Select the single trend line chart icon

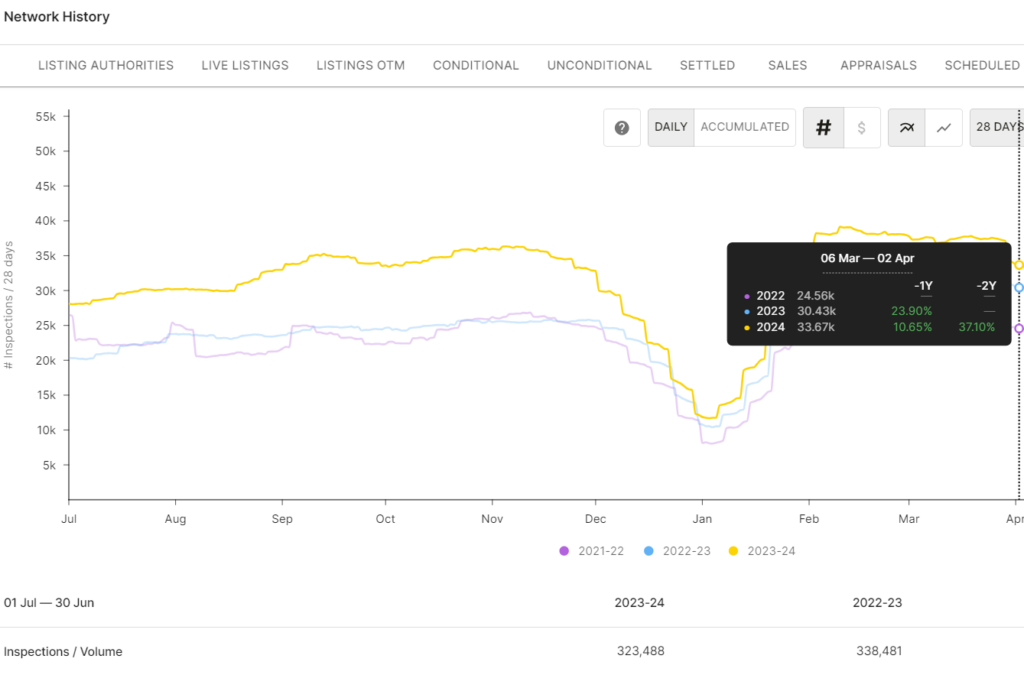pyautogui.click(x=943, y=128)
